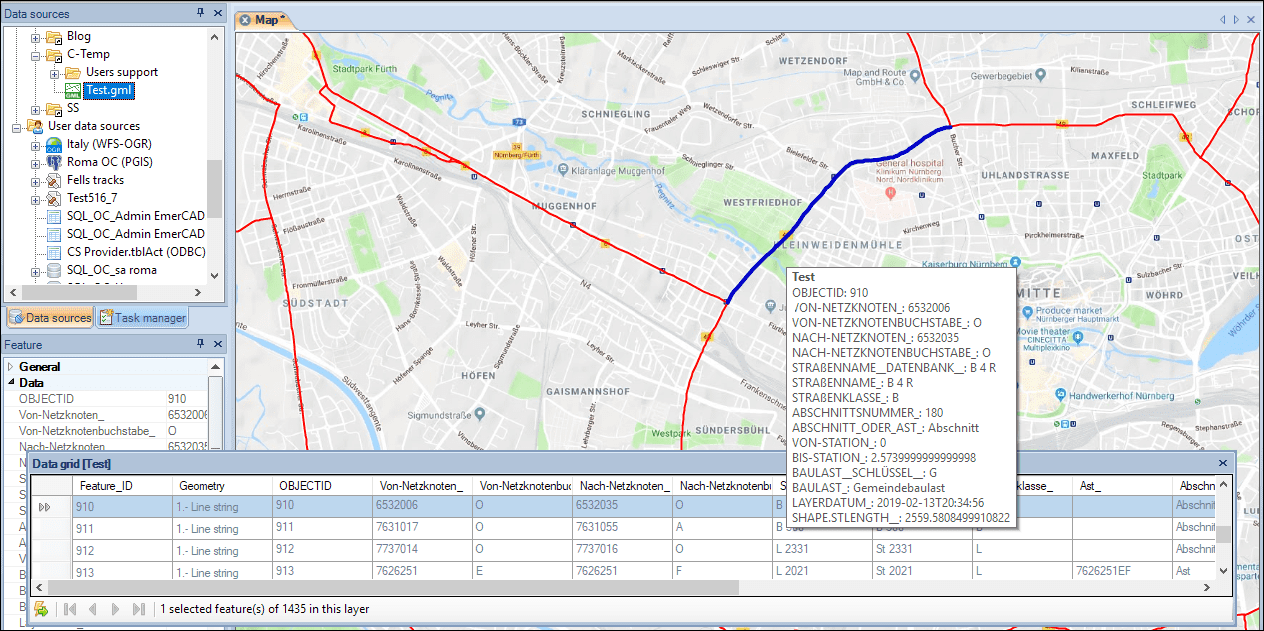
Task: Click the Geometry column header
Action: click(223, 486)
